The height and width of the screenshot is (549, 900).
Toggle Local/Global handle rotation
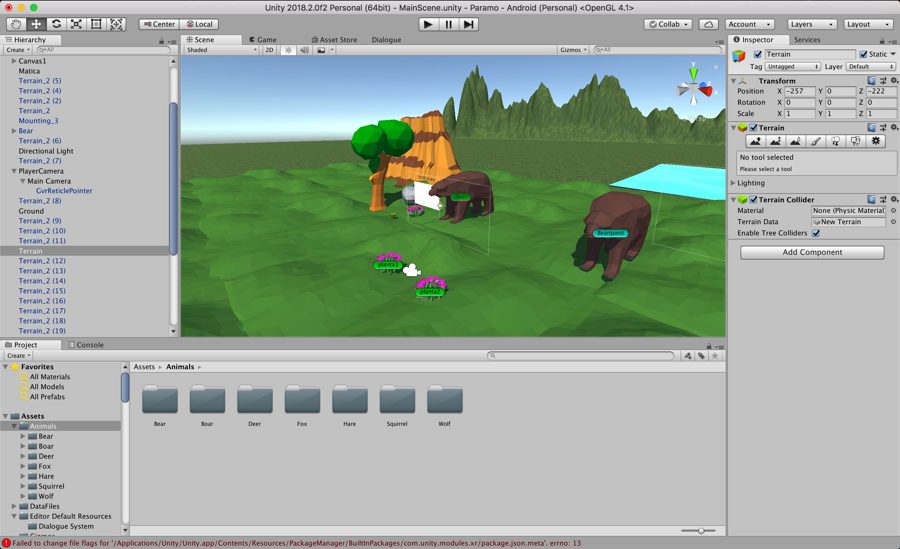coord(199,24)
